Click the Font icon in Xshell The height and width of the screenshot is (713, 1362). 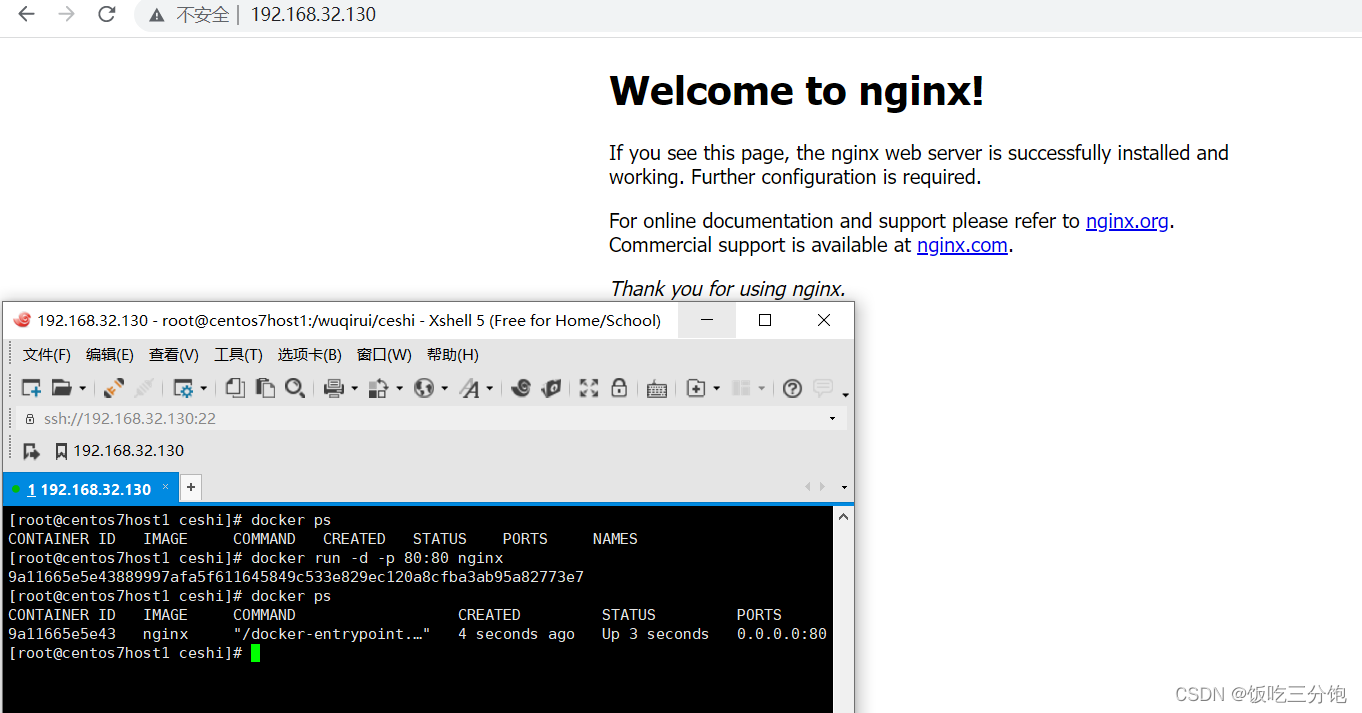pos(470,388)
